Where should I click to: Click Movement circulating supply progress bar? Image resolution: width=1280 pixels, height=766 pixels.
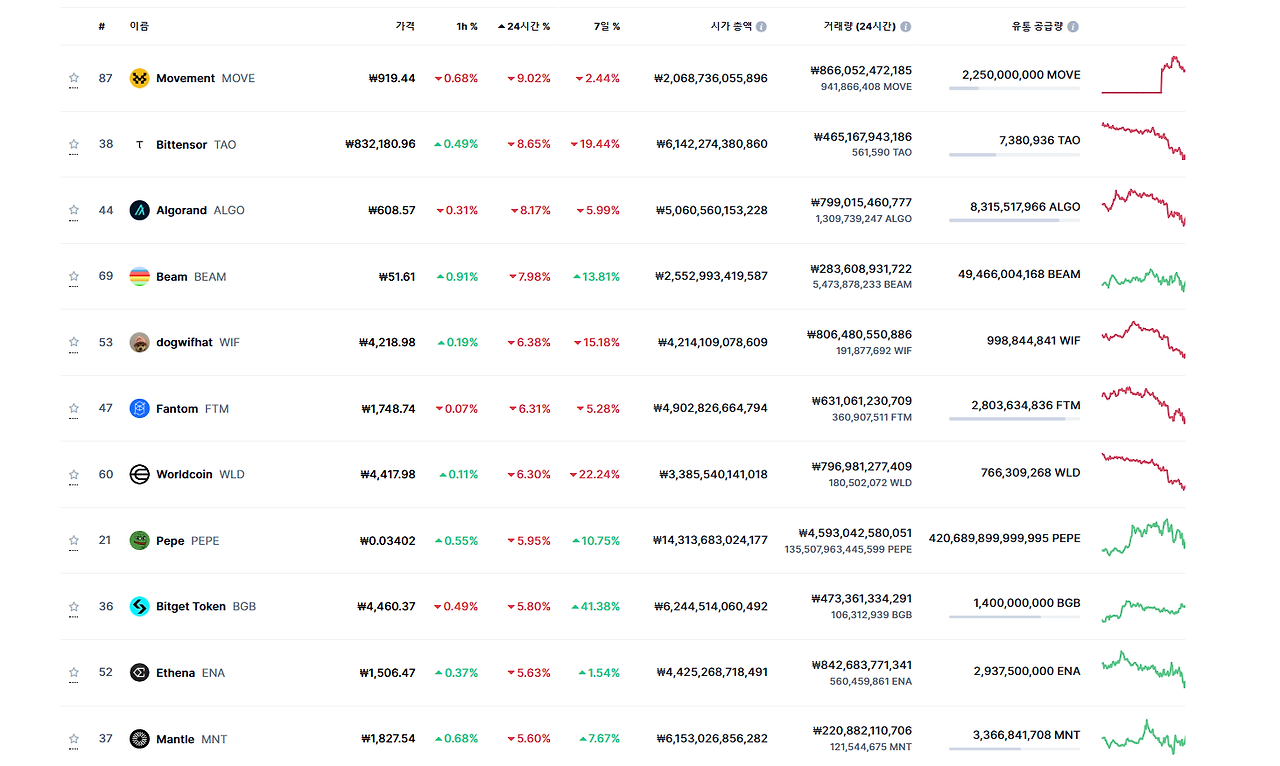[1014, 89]
